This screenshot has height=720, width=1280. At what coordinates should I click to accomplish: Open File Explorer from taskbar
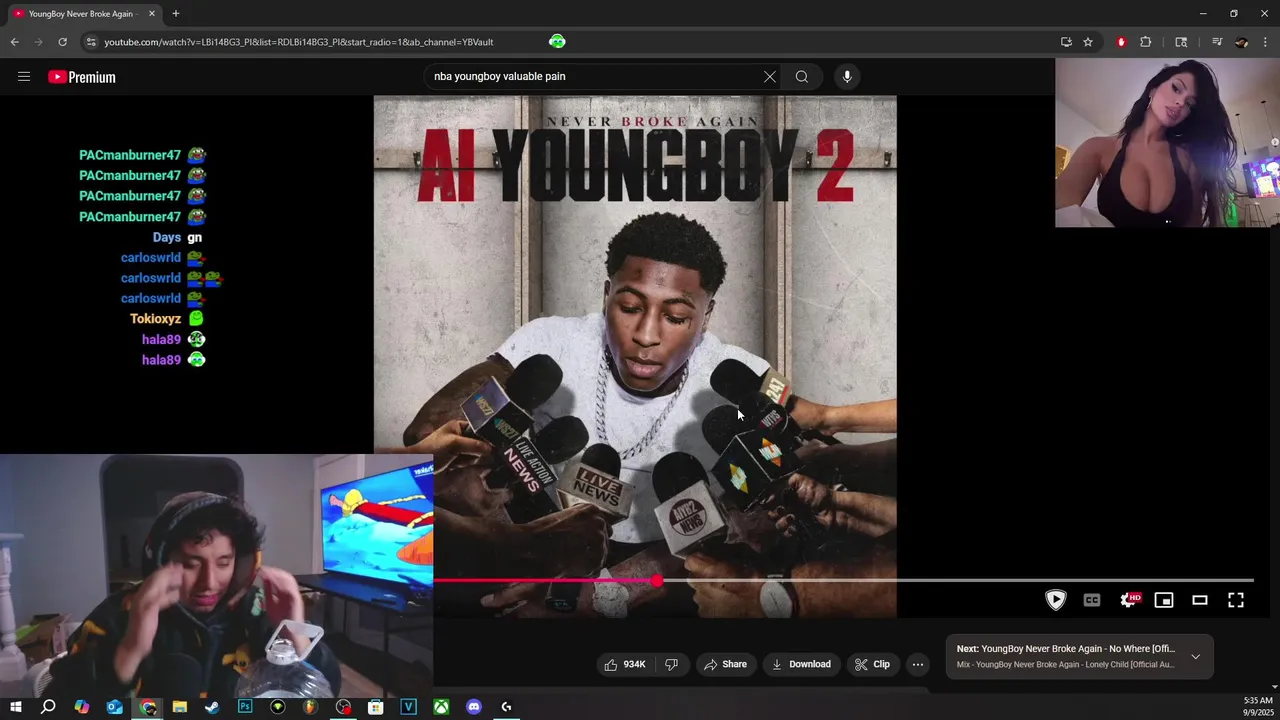pos(179,707)
